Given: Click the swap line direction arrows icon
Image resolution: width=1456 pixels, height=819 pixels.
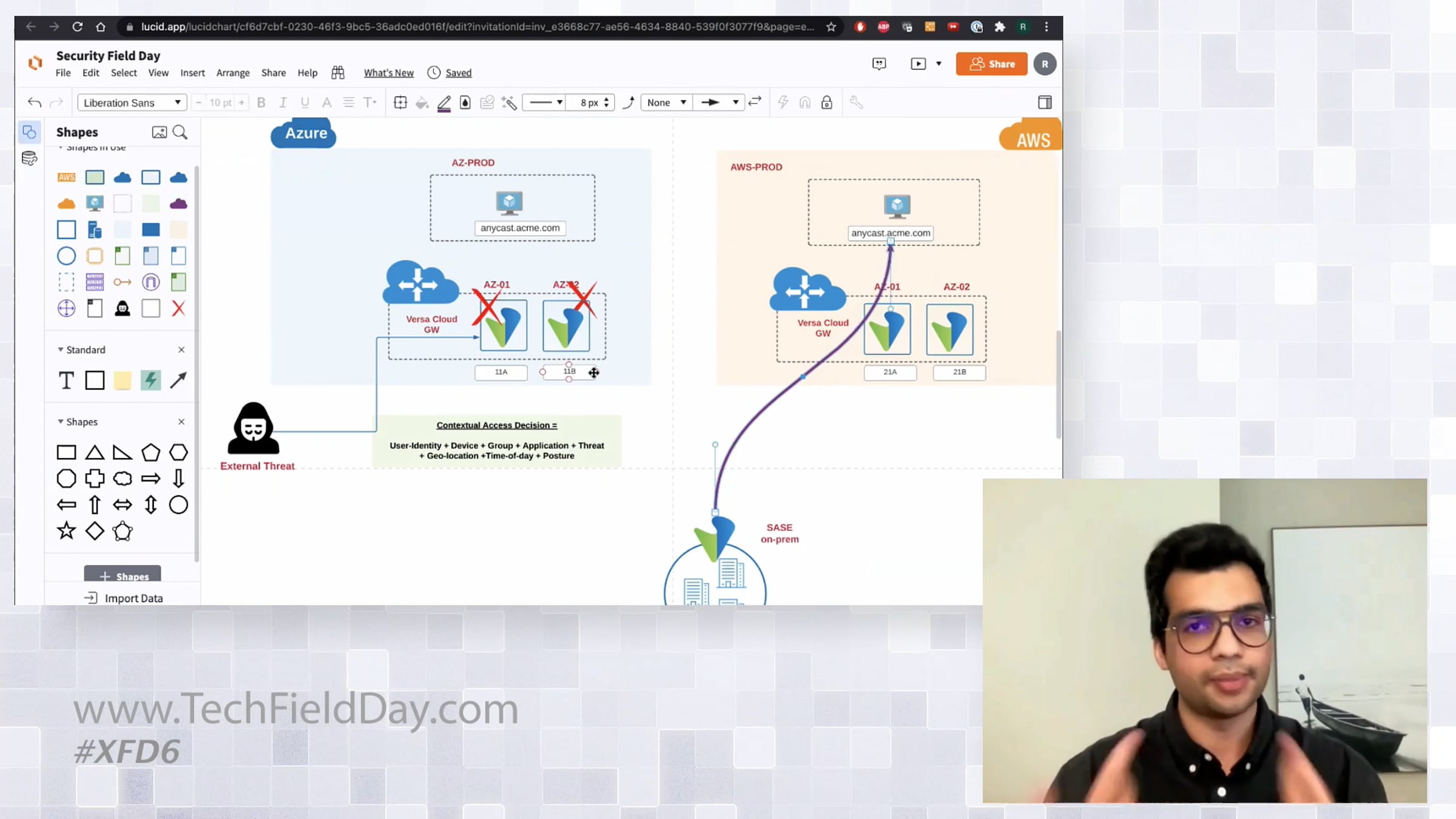Looking at the screenshot, I should [x=755, y=102].
